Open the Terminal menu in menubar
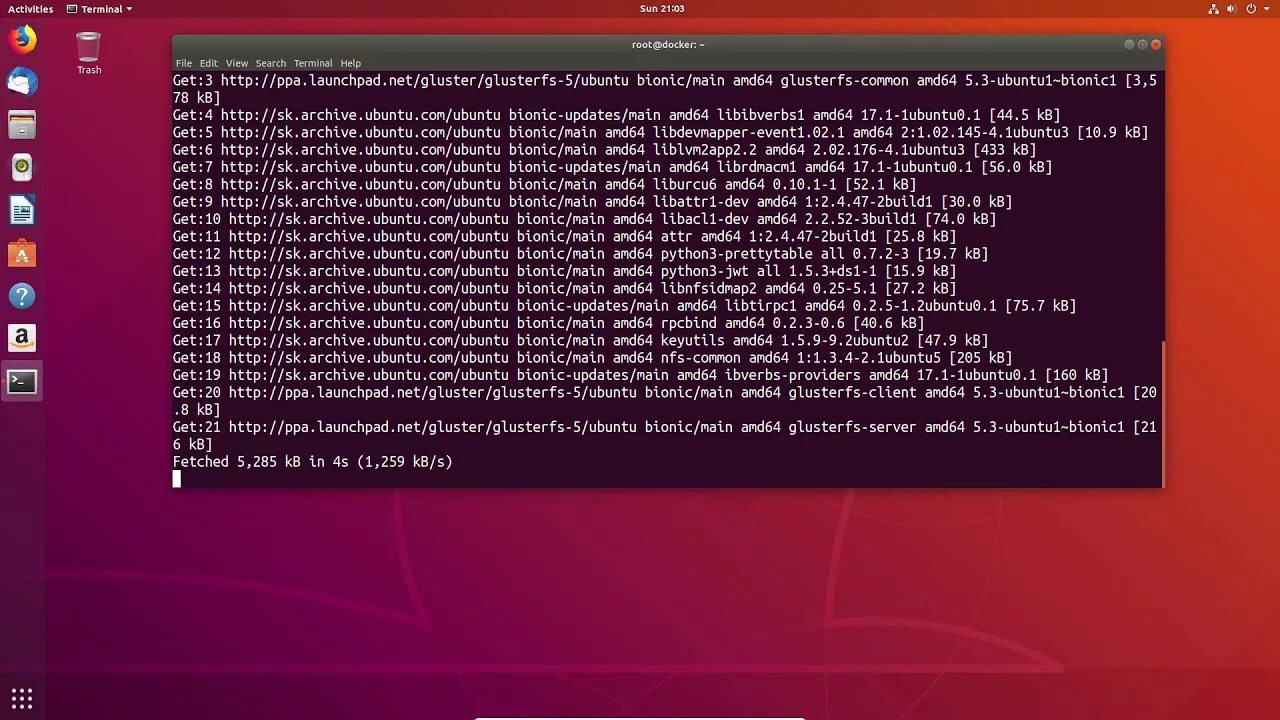The height and width of the screenshot is (720, 1280). [313, 63]
